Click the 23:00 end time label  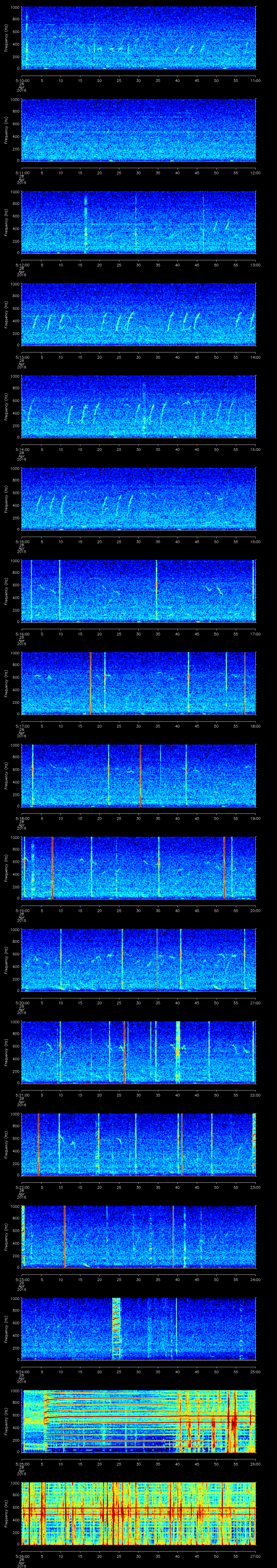pos(255,1187)
